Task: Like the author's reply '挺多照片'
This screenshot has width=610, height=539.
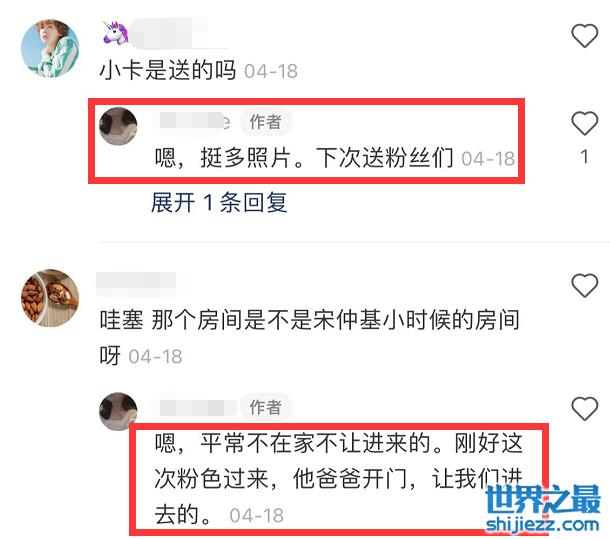Action: tap(584, 123)
